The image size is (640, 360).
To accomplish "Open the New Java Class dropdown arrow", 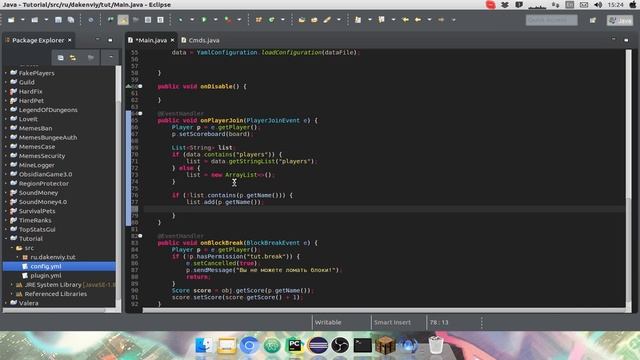I will point(282,20).
